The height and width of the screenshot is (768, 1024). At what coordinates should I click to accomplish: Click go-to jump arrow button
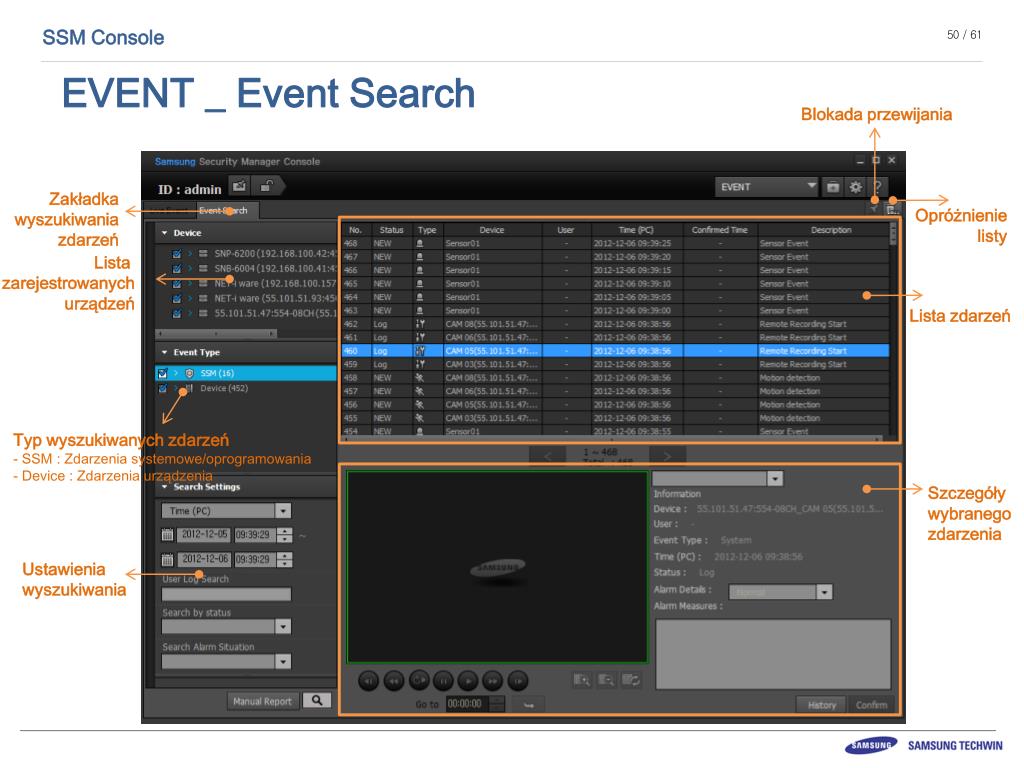[x=529, y=704]
